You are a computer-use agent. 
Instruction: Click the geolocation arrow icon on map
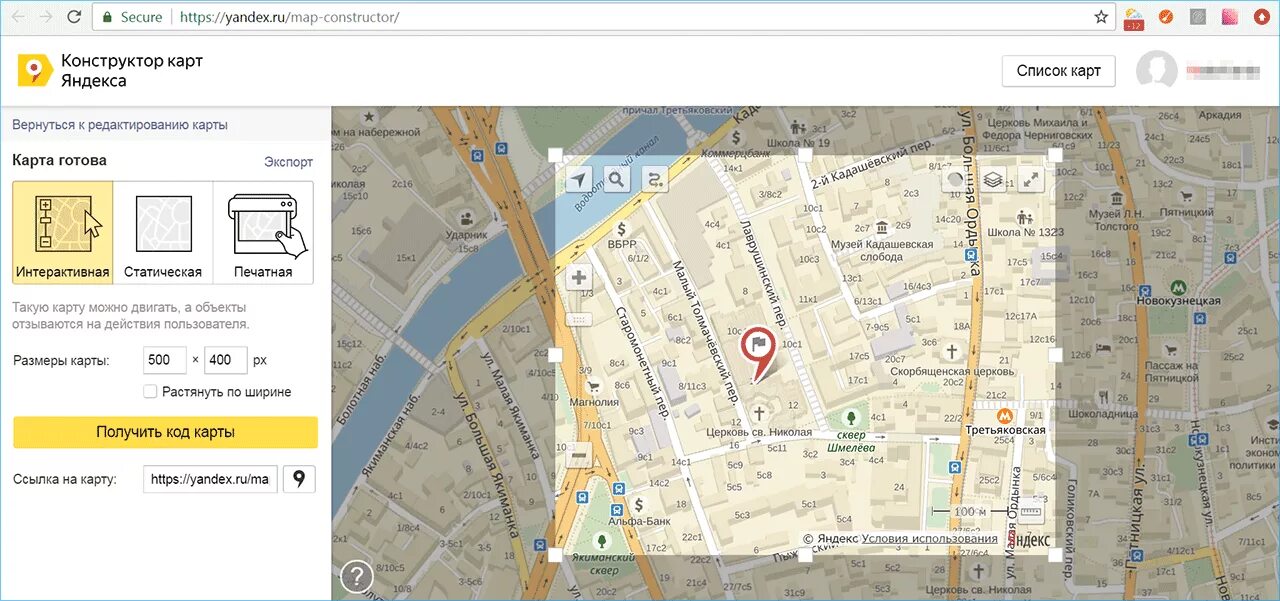pos(579,179)
